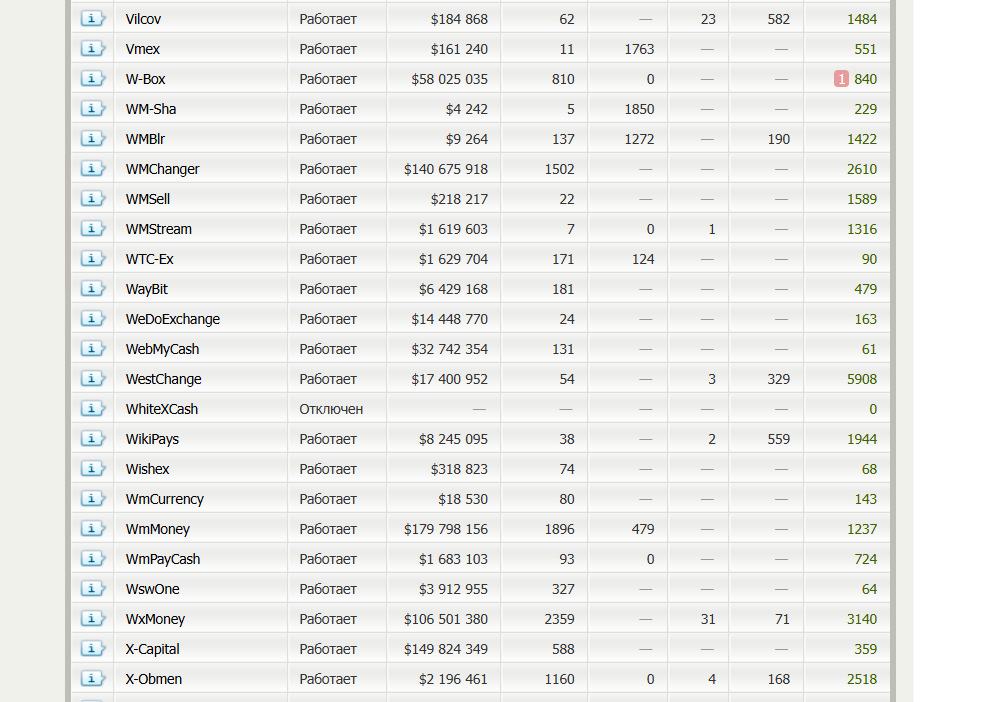Click the 2610 reviews count for WMChanger

(862, 169)
